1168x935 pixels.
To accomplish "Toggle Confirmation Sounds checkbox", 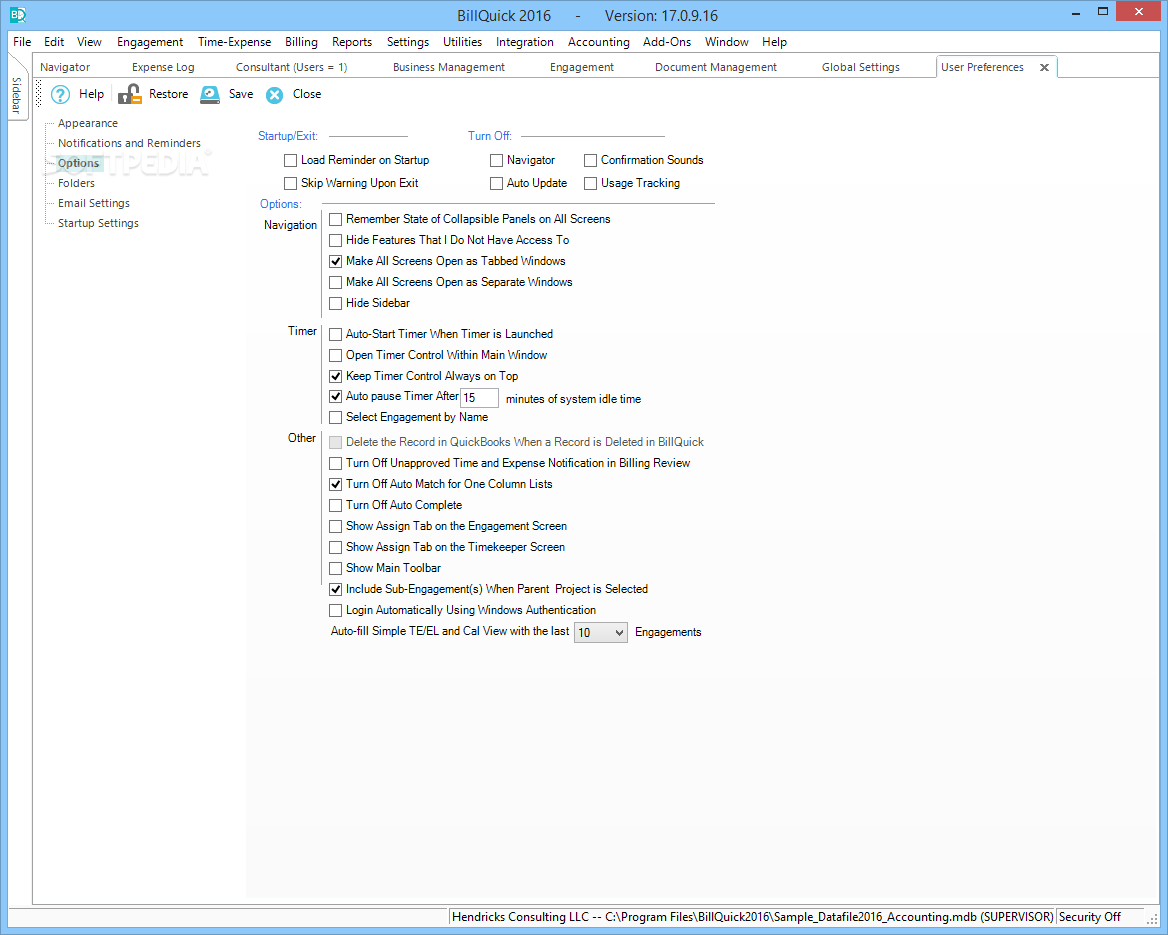I will 591,160.
